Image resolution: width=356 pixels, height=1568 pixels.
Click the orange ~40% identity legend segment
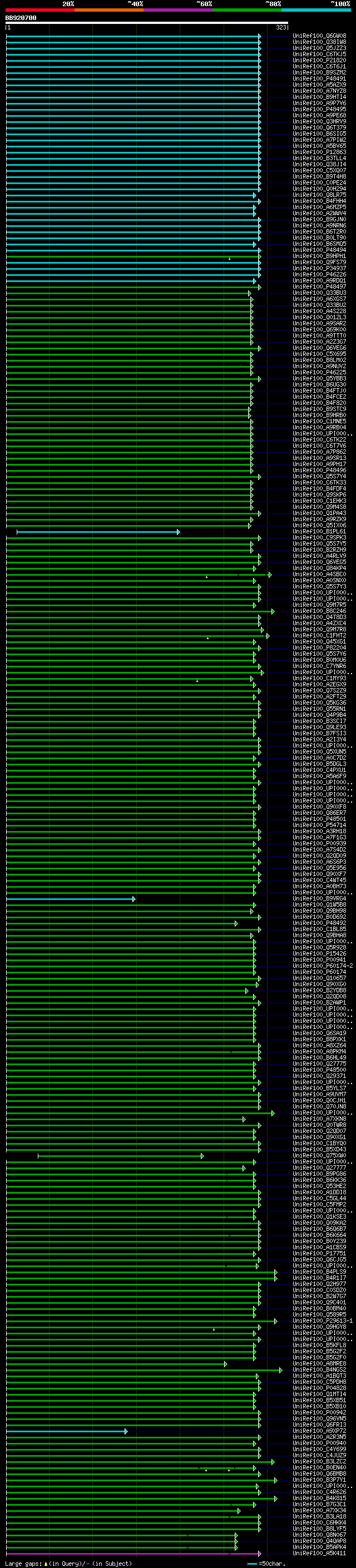pos(109,10)
